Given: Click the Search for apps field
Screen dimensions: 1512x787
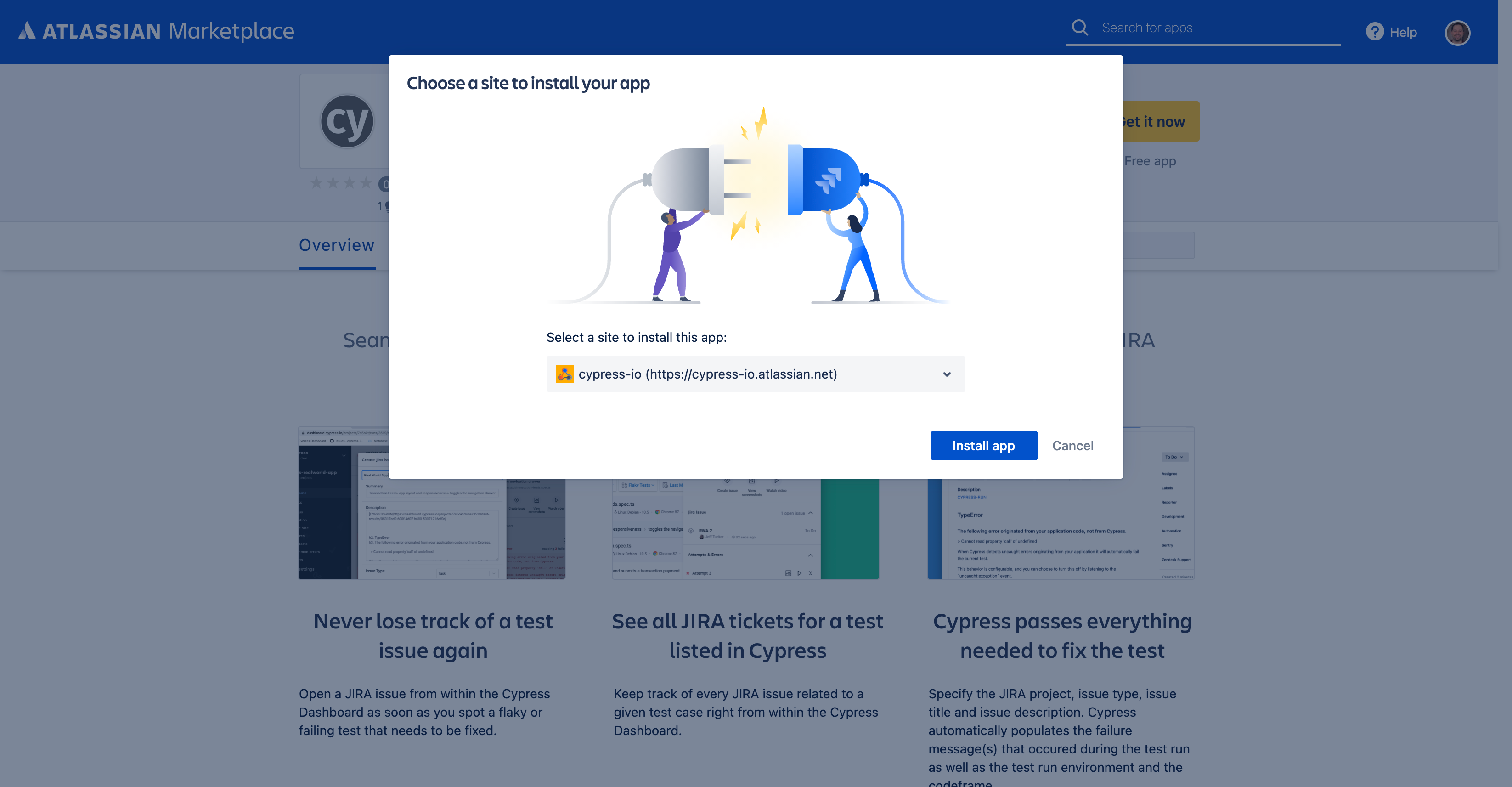Looking at the screenshot, I should pyautogui.click(x=1203, y=27).
